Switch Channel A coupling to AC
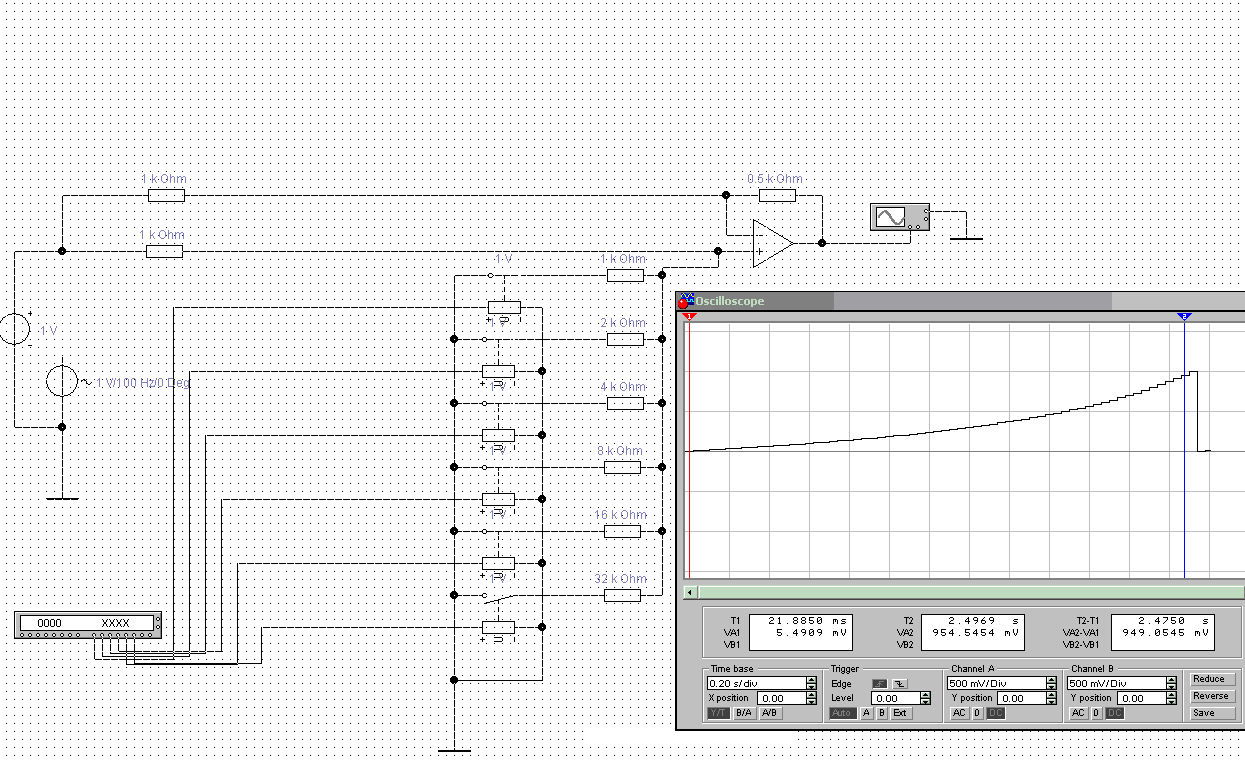 point(959,713)
